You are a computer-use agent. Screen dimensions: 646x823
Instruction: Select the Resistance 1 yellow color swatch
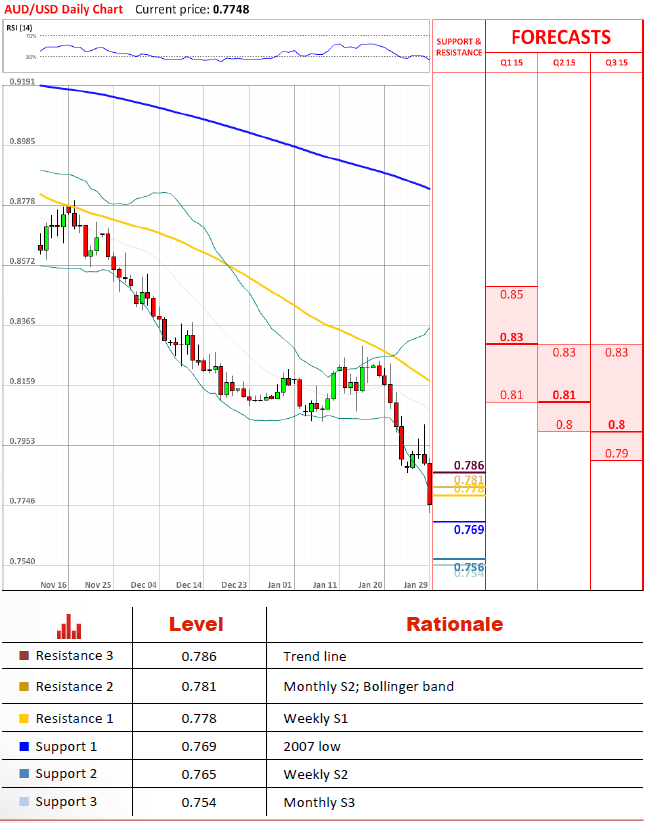click(24, 718)
